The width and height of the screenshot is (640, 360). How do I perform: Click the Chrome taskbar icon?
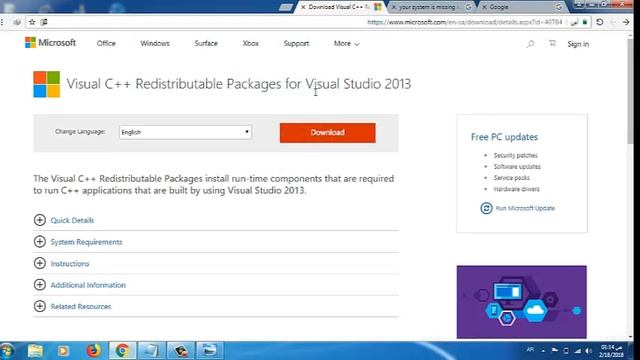(122, 351)
